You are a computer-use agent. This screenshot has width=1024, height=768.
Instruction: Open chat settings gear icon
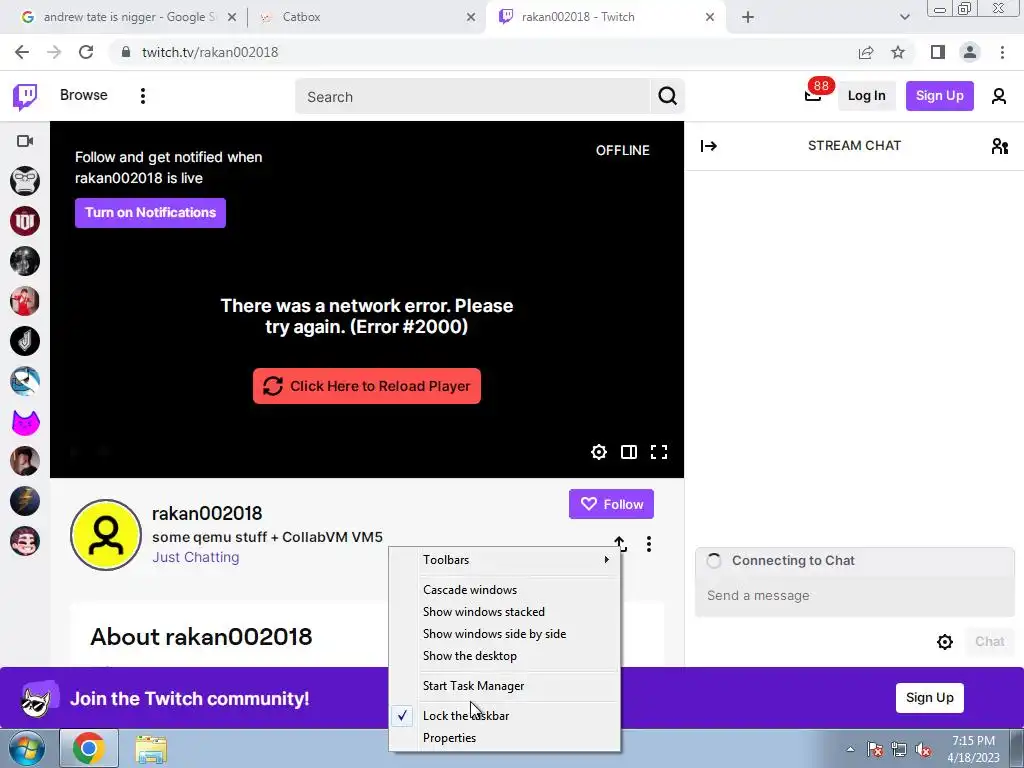point(944,642)
